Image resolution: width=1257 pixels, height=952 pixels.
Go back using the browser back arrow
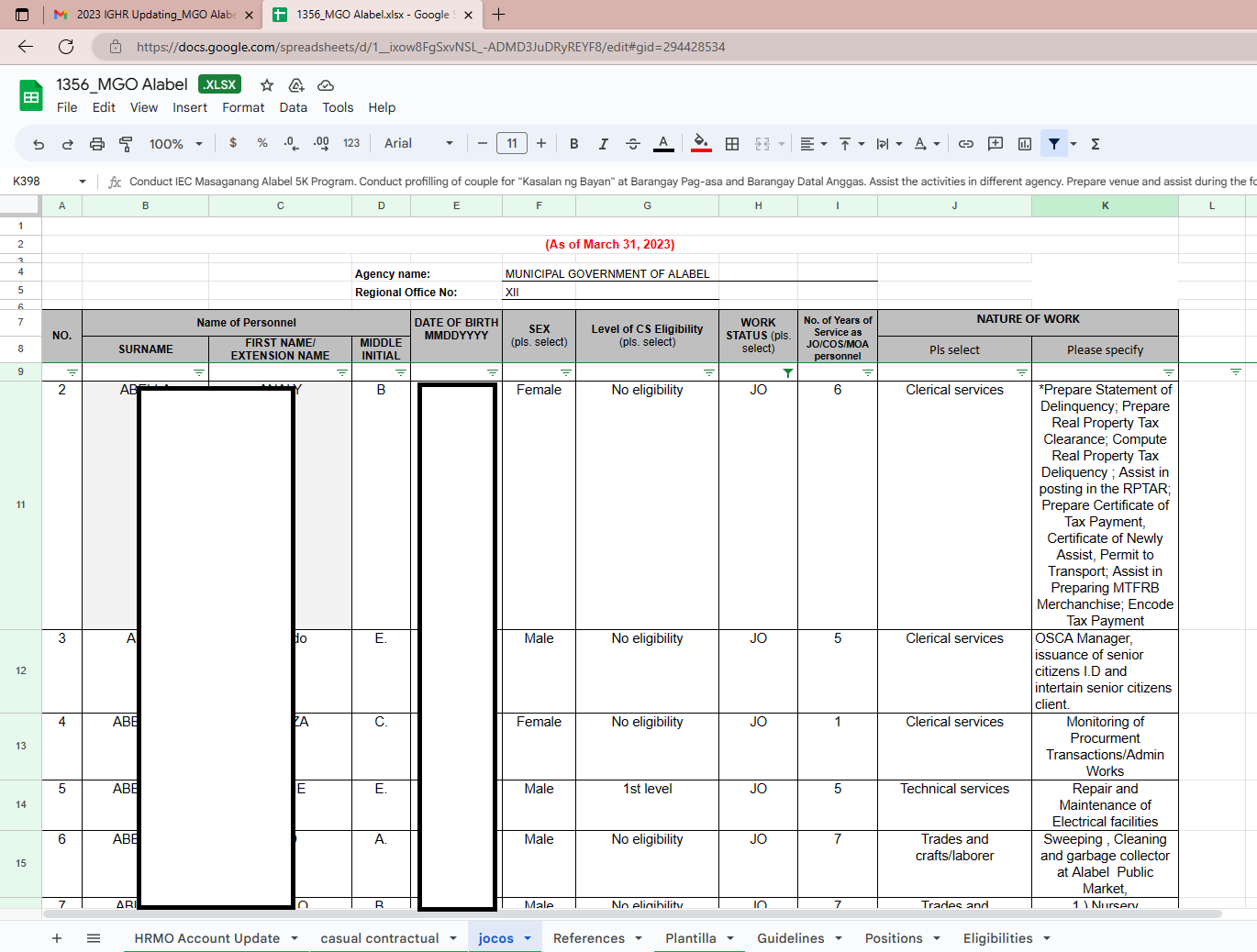(26, 47)
